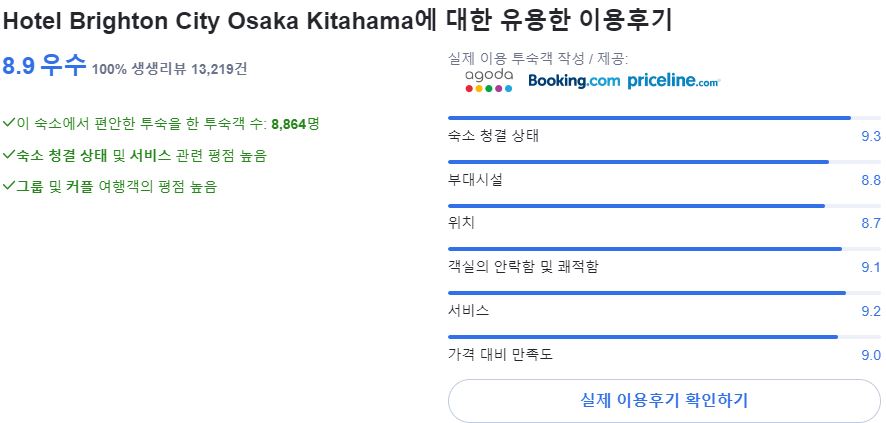
Task: Click the green checkmark beside 8,864명 guests line
Action: pyautogui.click(x=8, y=123)
